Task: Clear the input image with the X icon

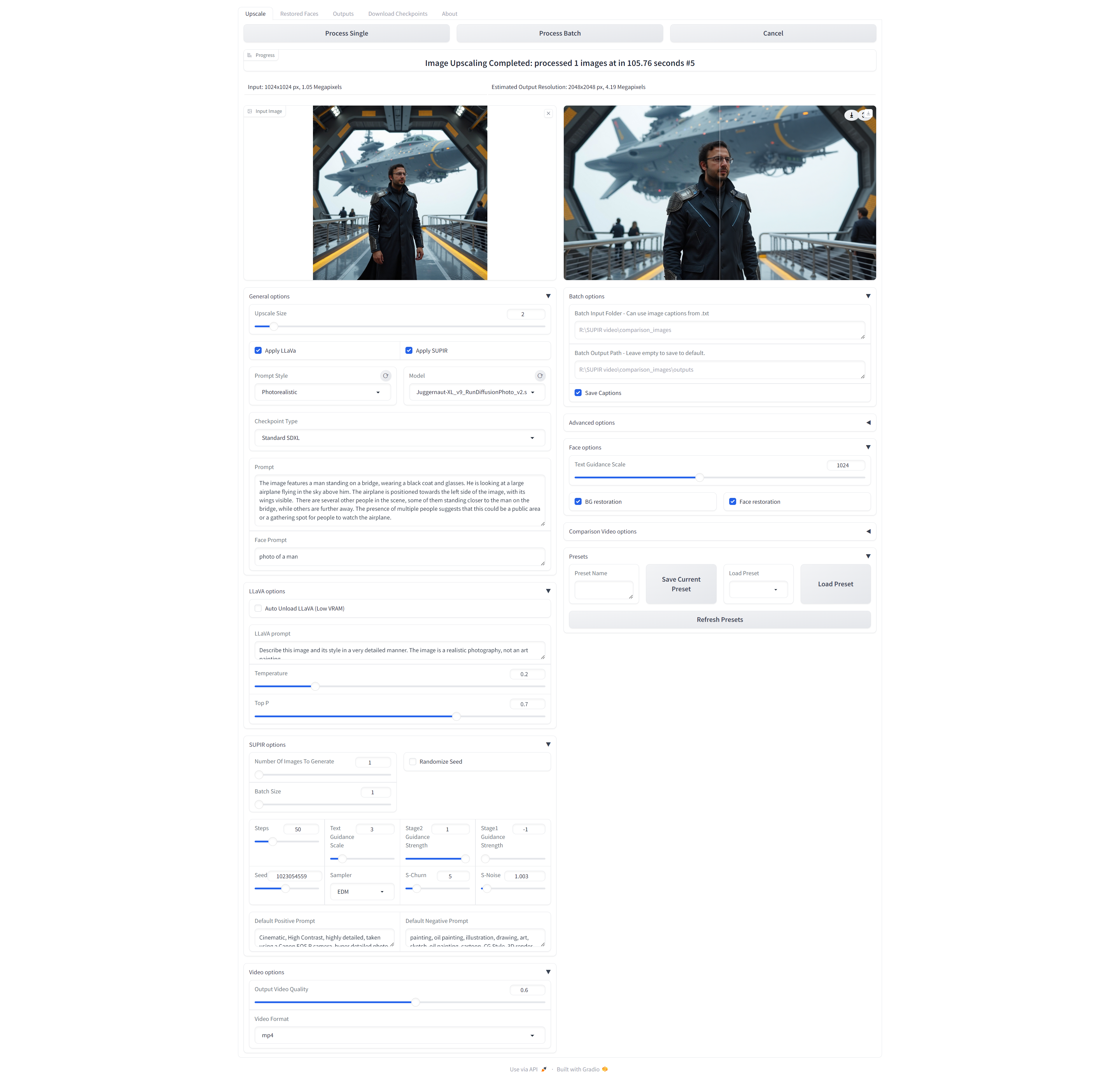Action: (549, 113)
